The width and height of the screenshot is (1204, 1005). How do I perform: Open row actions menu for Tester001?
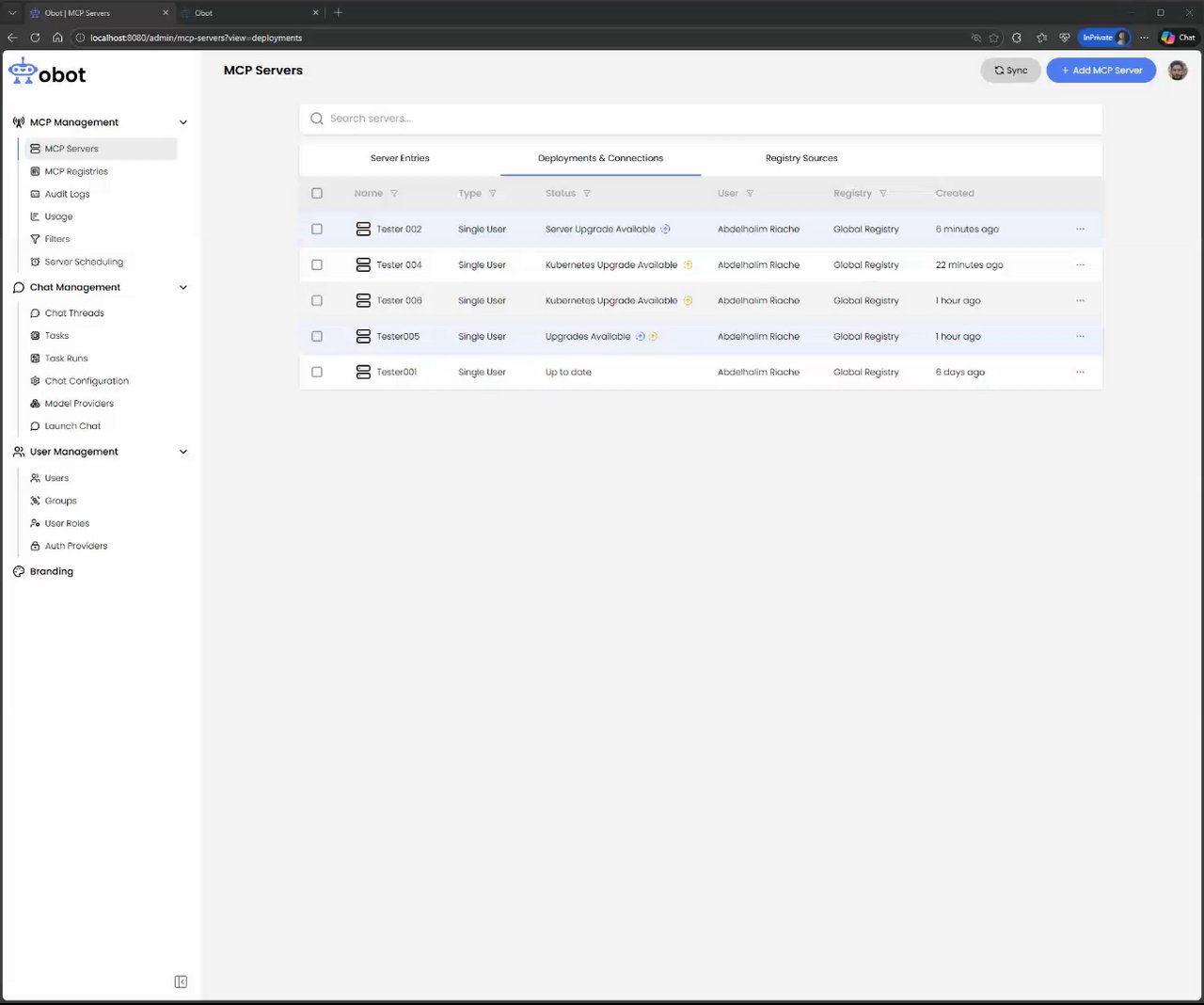click(1080, 373)
